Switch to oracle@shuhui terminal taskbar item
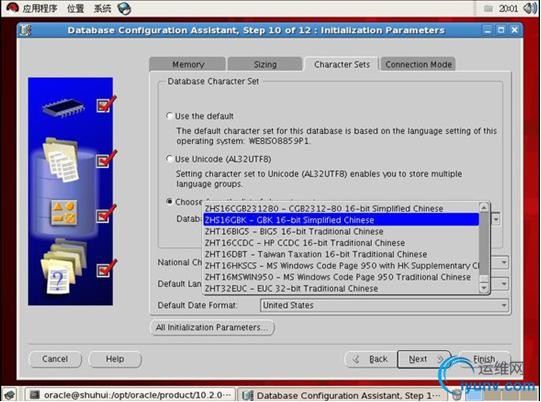Image resolution: width=541 pixels, height=402 pixels. [x=130, y=395]
